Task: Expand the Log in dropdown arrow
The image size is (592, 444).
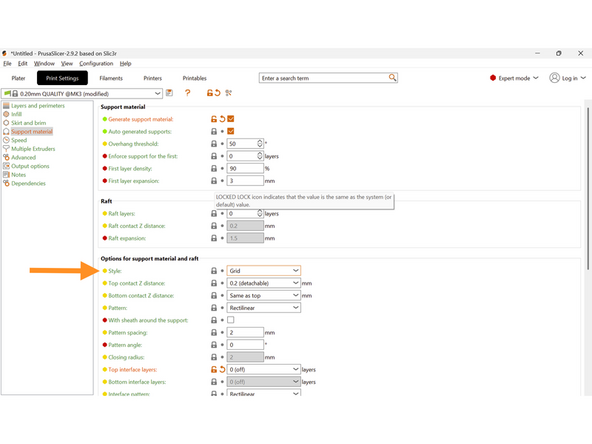Action: click(583, 78)
